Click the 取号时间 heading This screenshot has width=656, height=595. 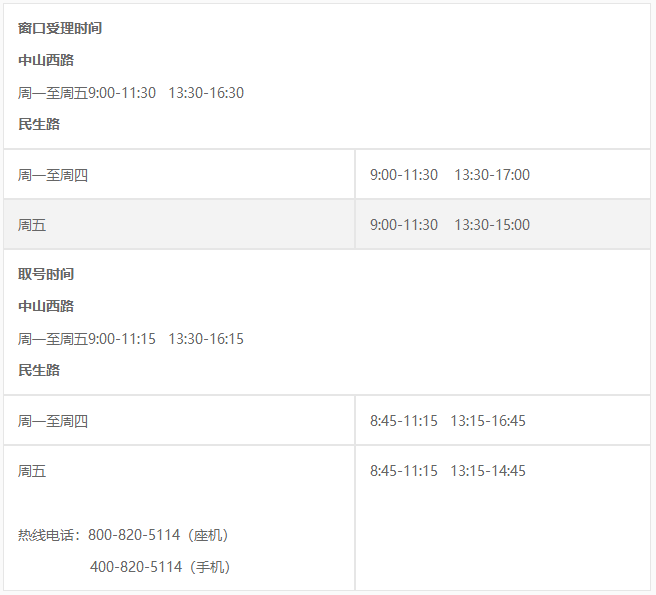coord(46,274)
